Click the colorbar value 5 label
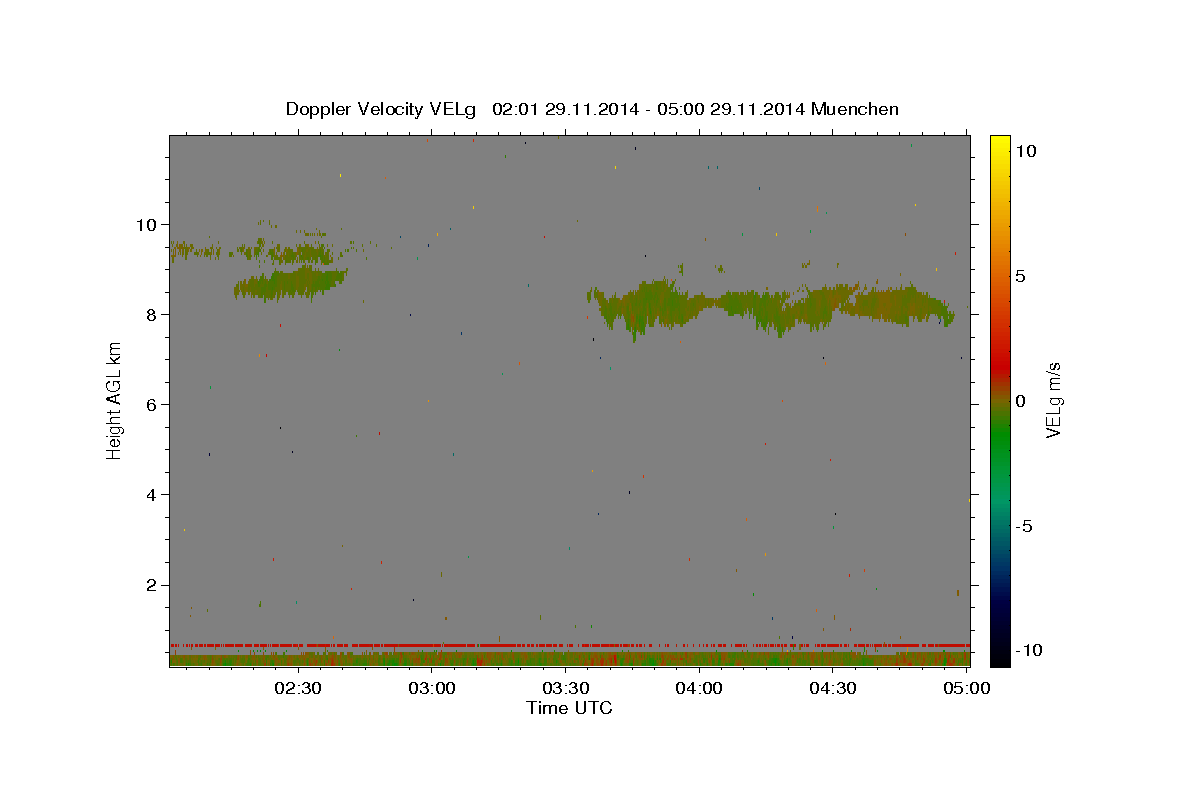This screenshot has width=1200, height=800. pyautogui.click(x=1020, y=276)
